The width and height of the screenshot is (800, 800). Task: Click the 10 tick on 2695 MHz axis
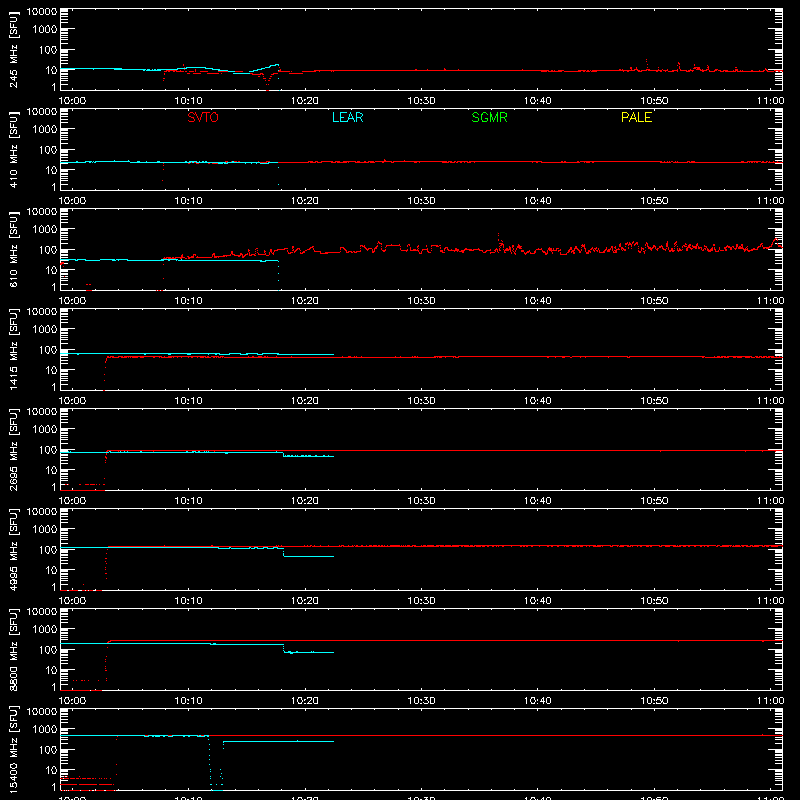pos(51,470)
